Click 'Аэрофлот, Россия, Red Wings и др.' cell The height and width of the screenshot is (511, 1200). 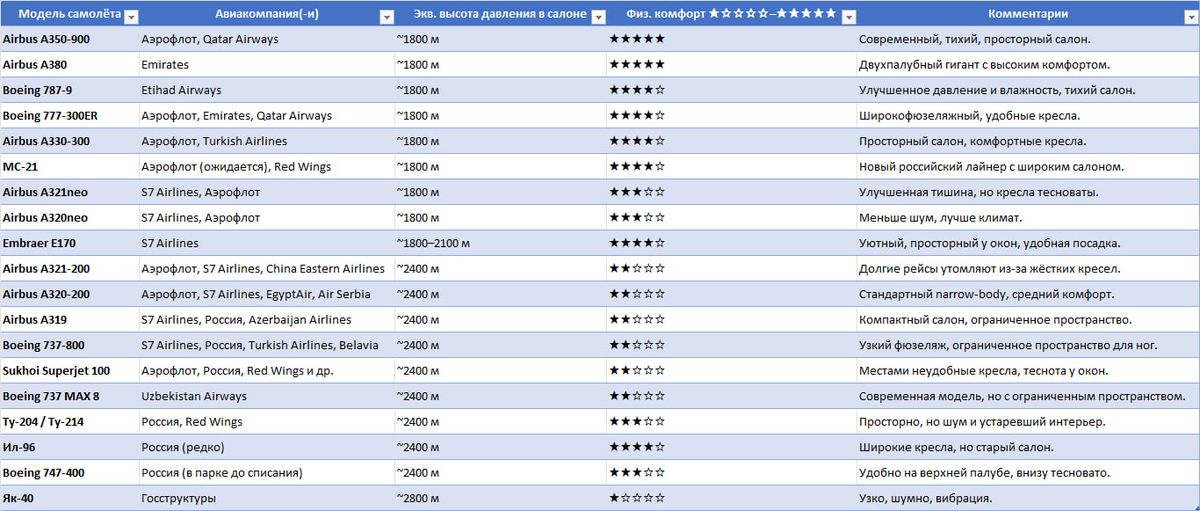[267, 371]
